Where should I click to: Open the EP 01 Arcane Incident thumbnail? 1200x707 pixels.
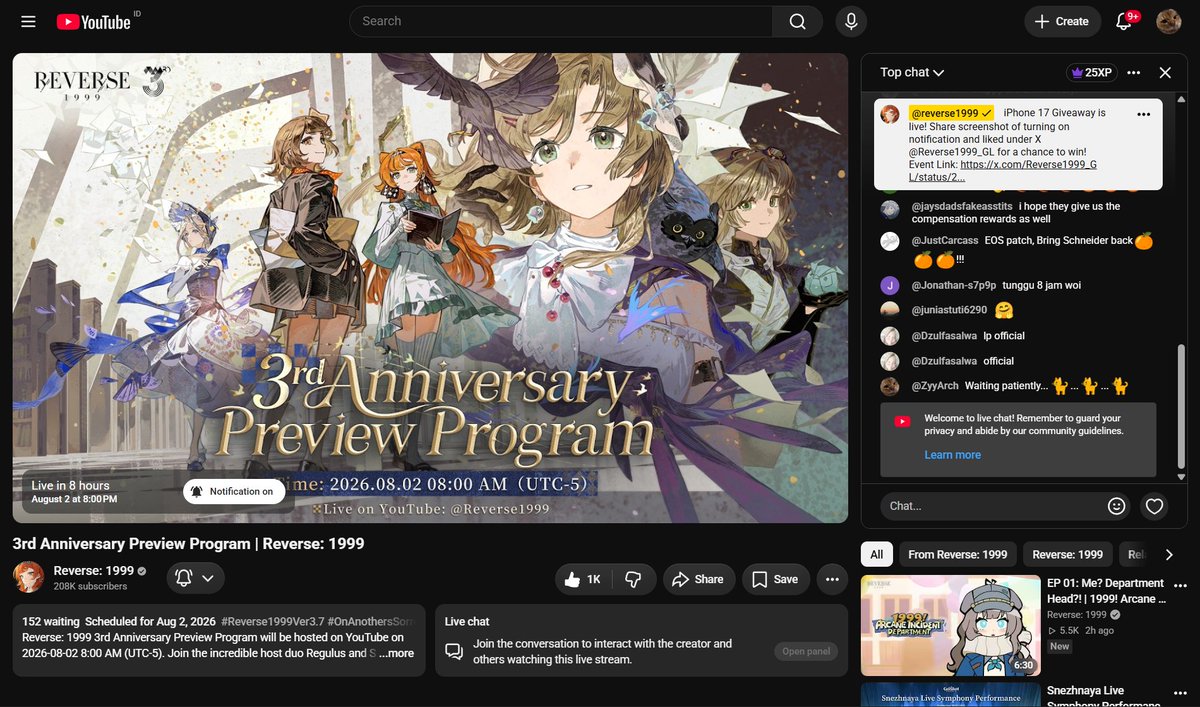coord(949,626)
